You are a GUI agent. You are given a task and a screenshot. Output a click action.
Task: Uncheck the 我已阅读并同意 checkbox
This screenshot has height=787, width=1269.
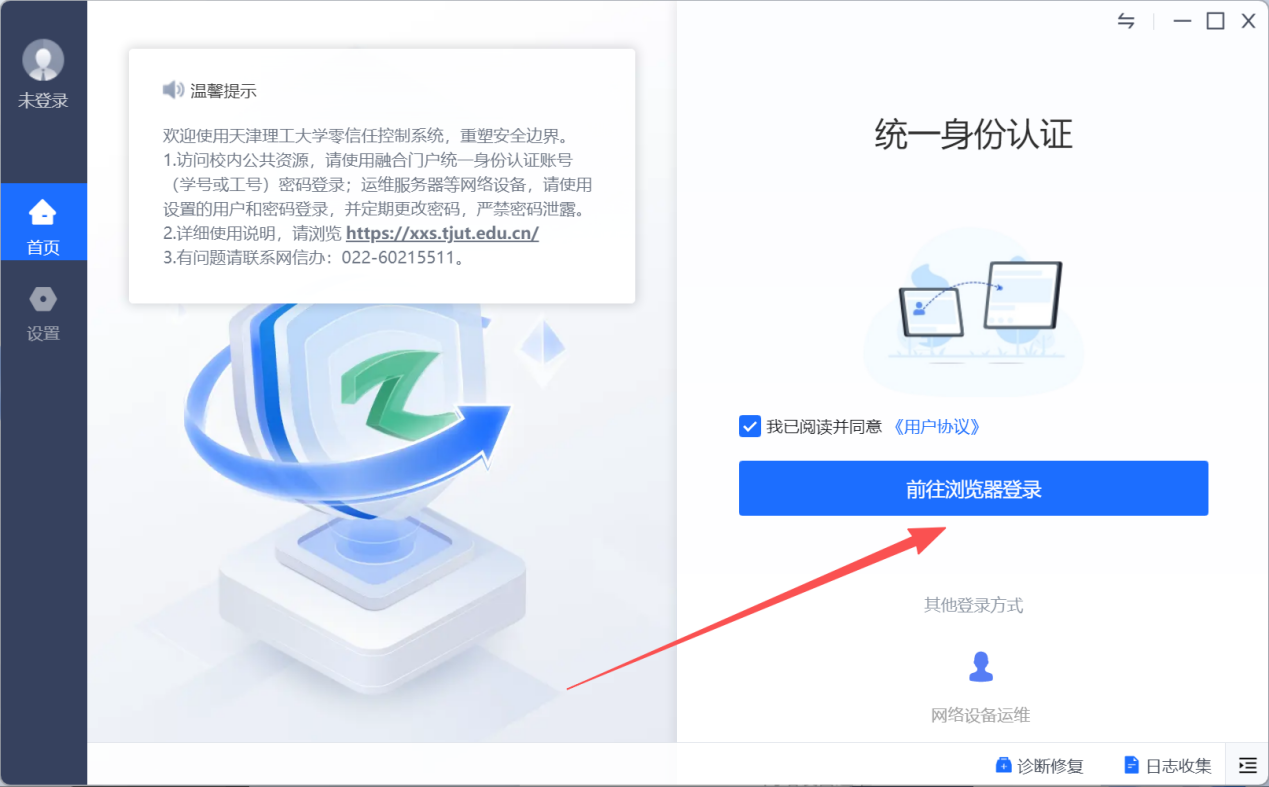coord(750,426)
